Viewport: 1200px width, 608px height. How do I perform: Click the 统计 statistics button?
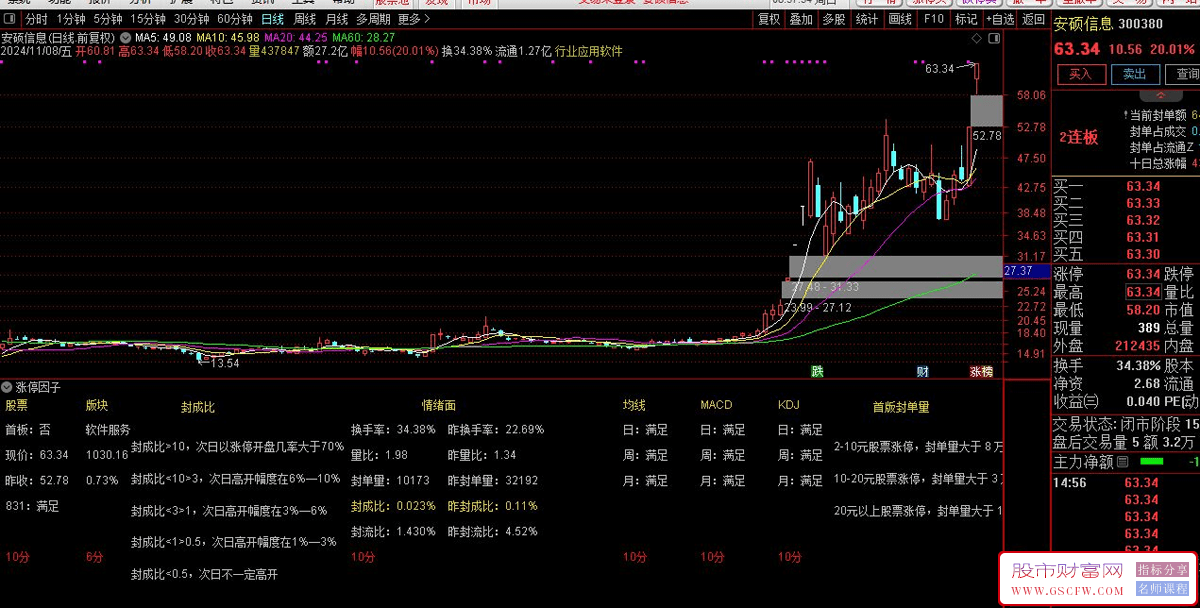(x=867, y=19)
